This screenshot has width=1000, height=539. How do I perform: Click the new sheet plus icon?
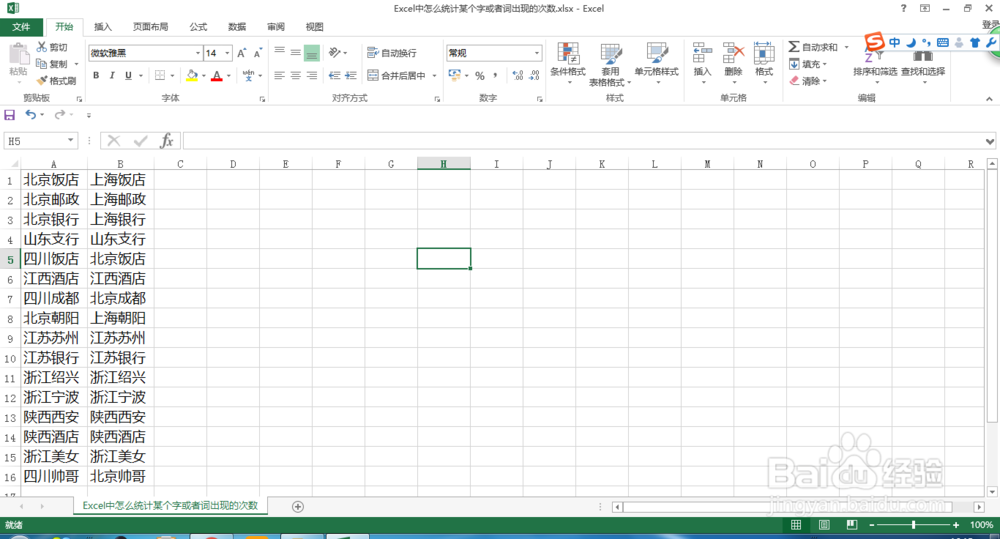tap(298, 506)
